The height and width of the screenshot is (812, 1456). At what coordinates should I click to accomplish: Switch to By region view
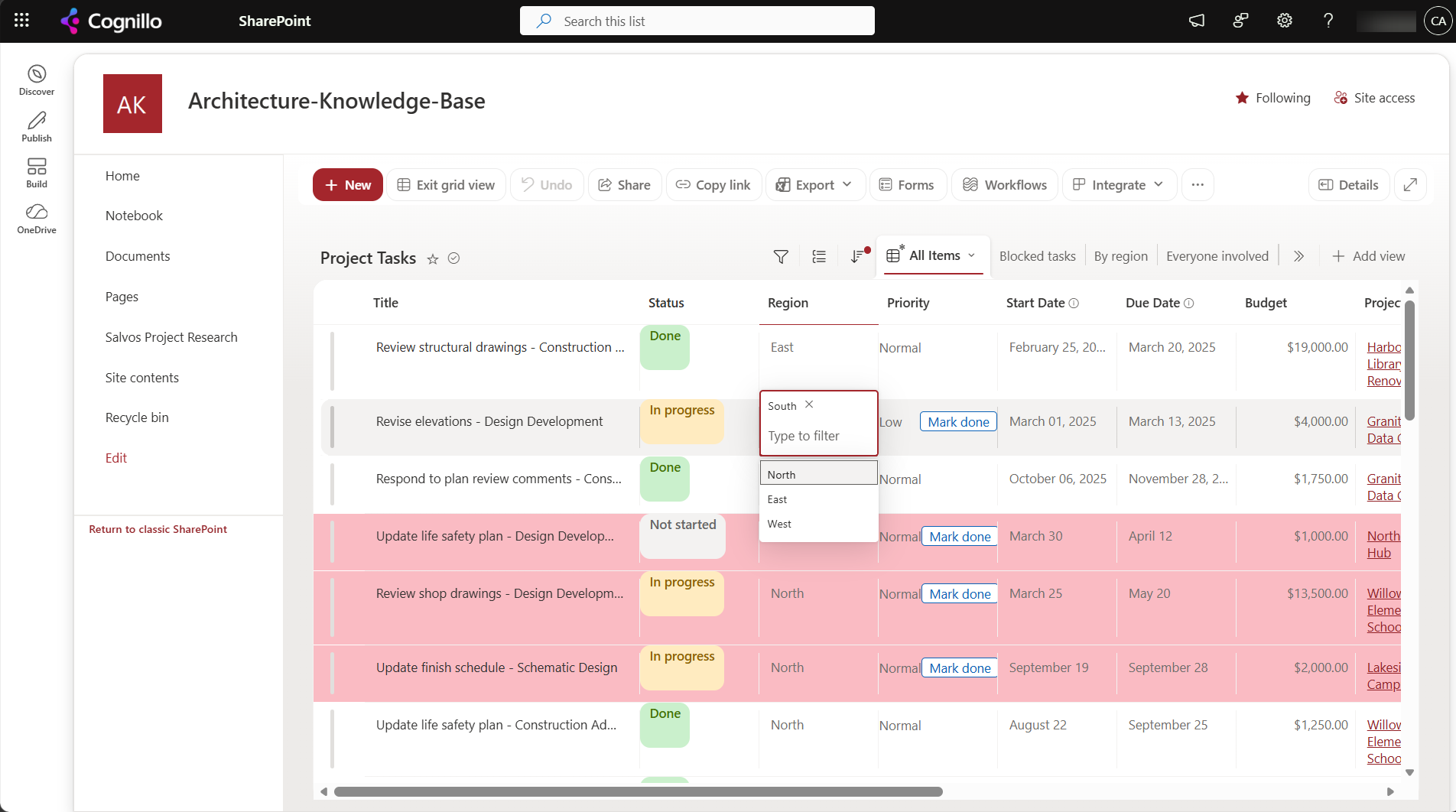tap(1120, 256)
